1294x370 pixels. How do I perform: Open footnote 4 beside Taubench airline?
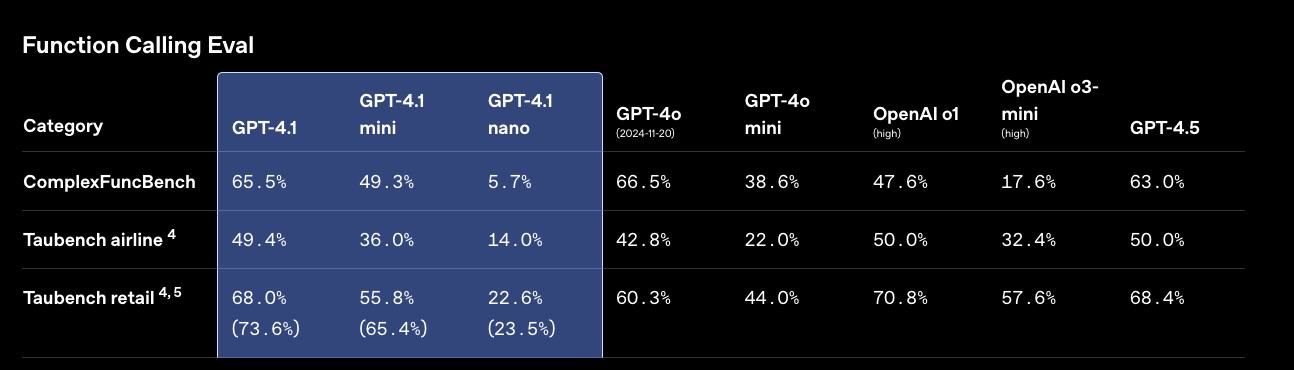point(172,235)
